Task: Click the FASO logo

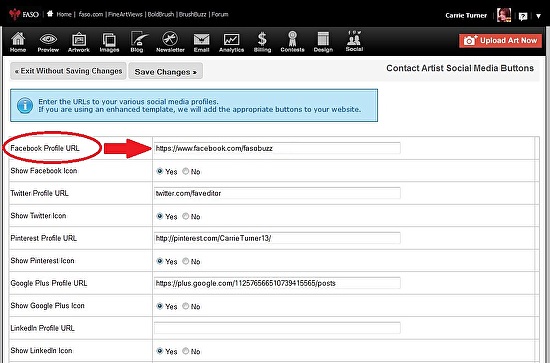Action: coord(24,14)
